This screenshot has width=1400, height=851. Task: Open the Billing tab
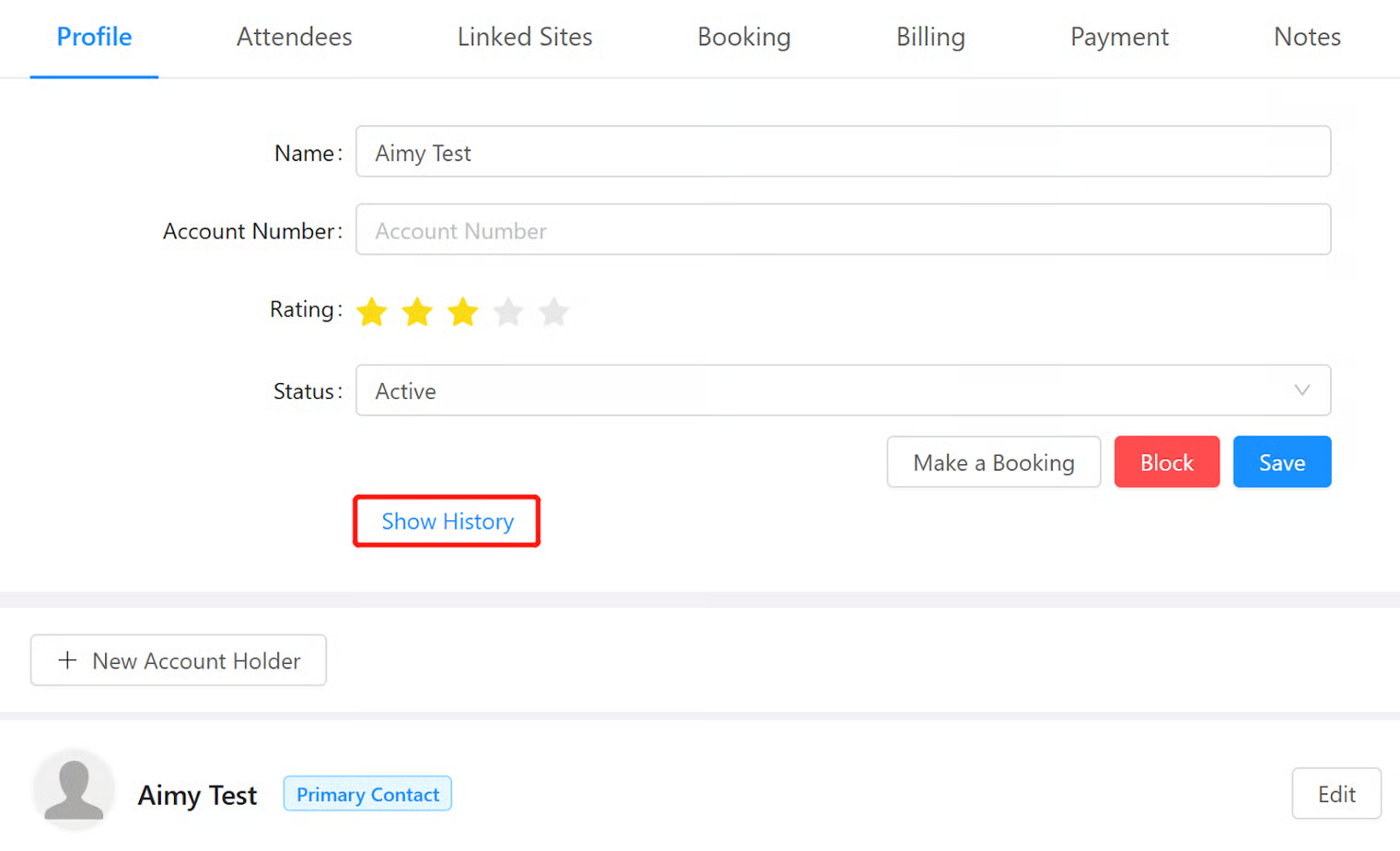coord(930,37)
